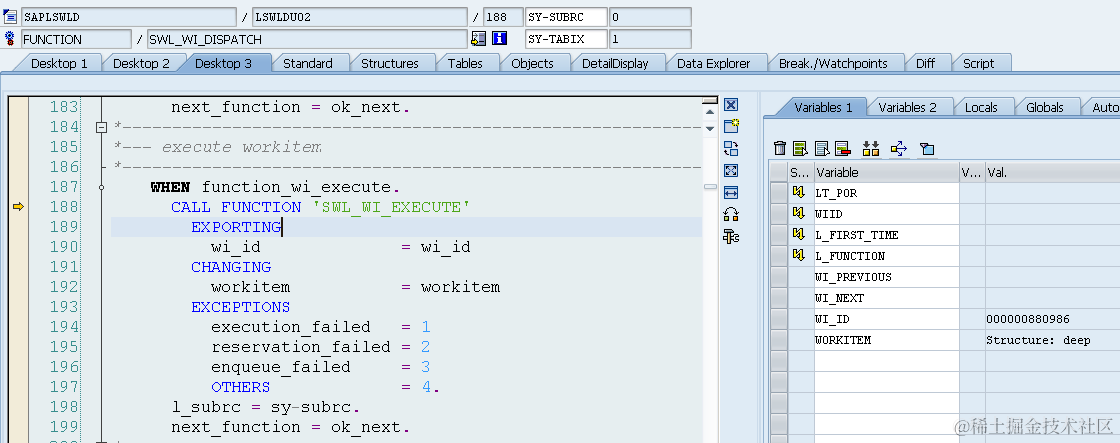Click the line number field showing 188
This screenshot has height=443, width=1120.
503,17
